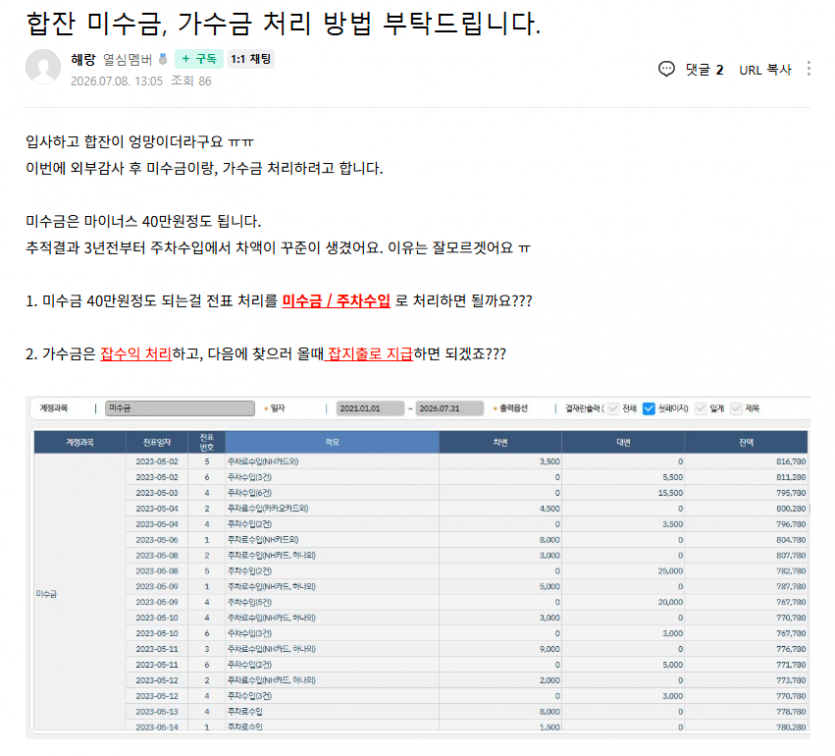Image resolution: width=835 pixels, height=756 pixels.
Task: Click the 잔액 column header
Action: (746, 442)
